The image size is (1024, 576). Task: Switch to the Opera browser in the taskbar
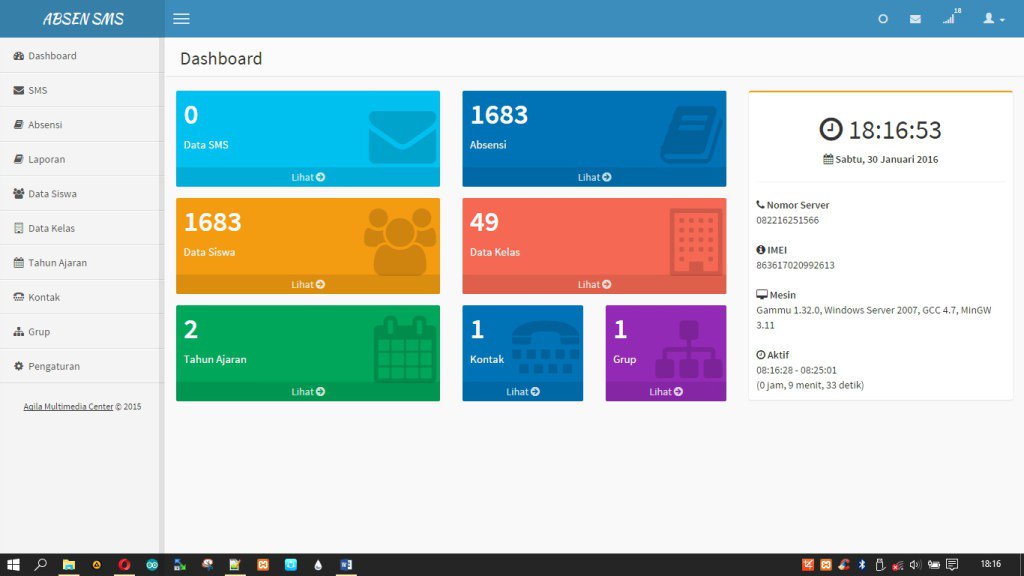coord(124,564)
